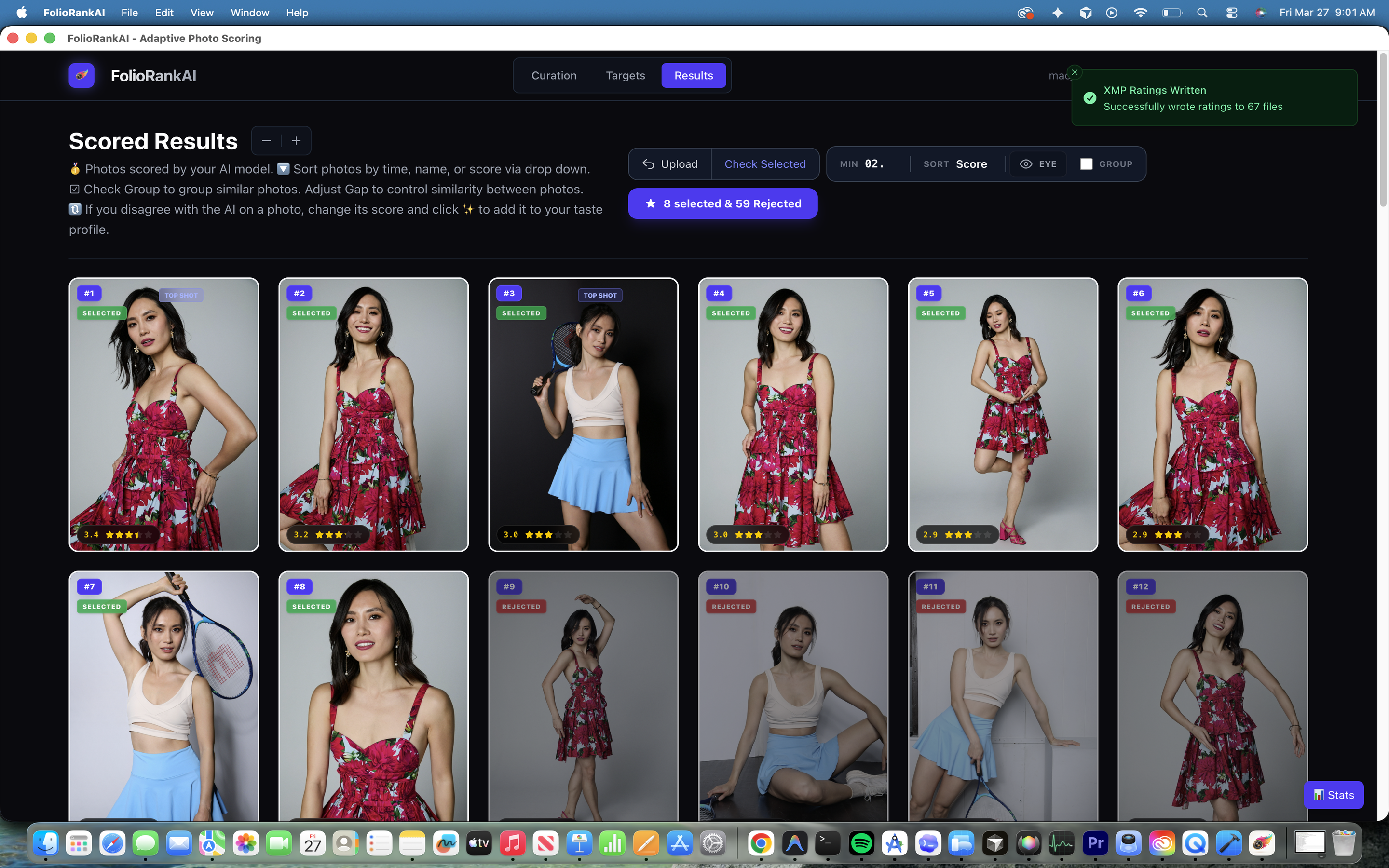Click the FolioRankAI logo icon
The height and width of the screenshot is (868, 1389).
click(82, 75)
